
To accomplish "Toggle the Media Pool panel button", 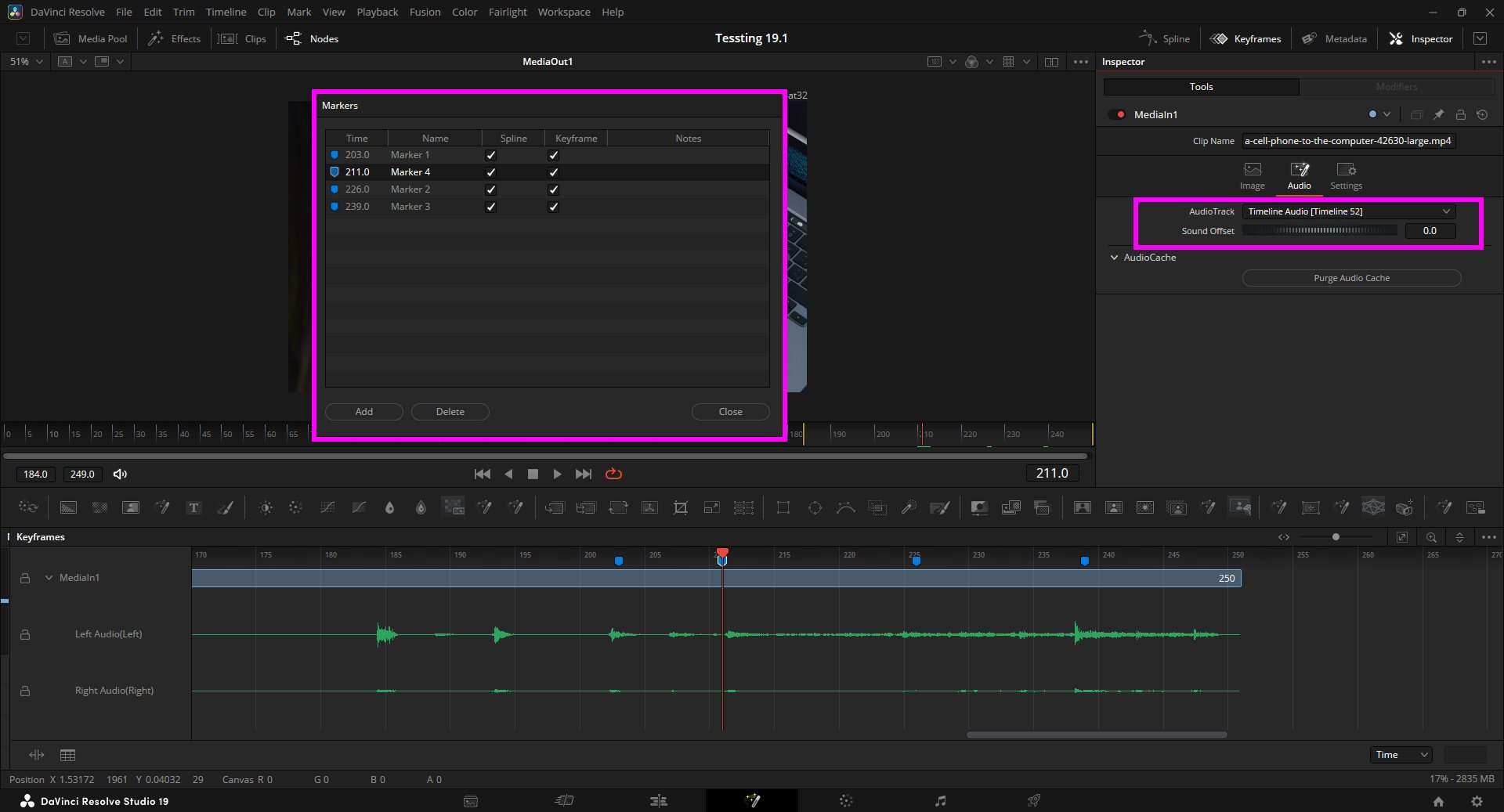I will click(x=91, y=38).
